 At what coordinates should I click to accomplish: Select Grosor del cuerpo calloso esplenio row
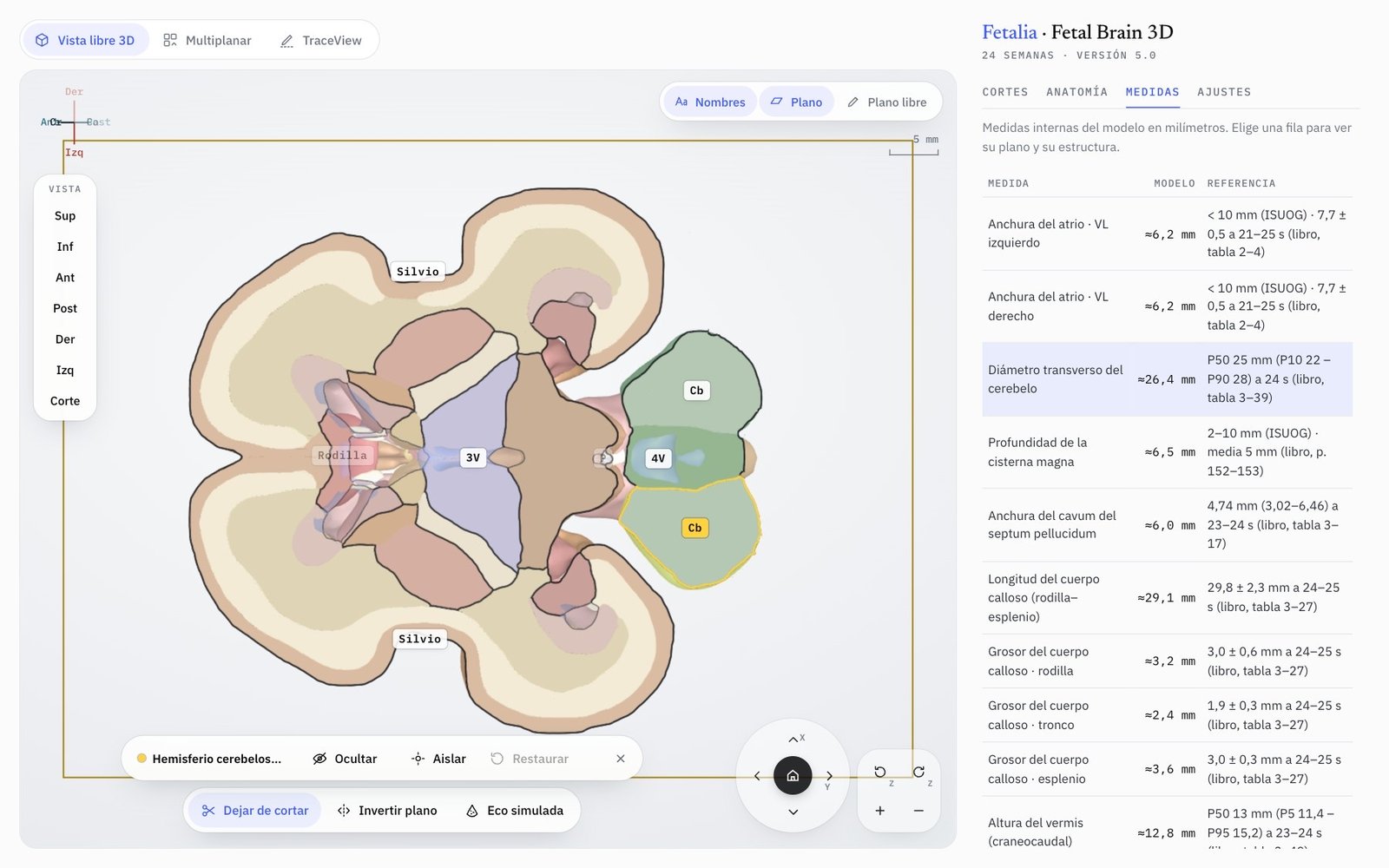click(x=1168, y=769)
